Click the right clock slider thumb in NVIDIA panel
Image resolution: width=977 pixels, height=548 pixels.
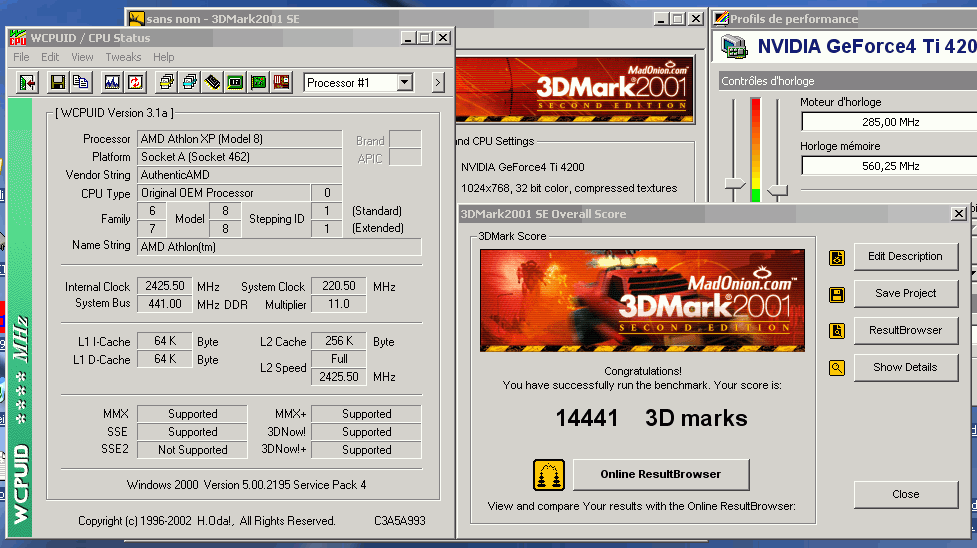(x=778, y=190)
